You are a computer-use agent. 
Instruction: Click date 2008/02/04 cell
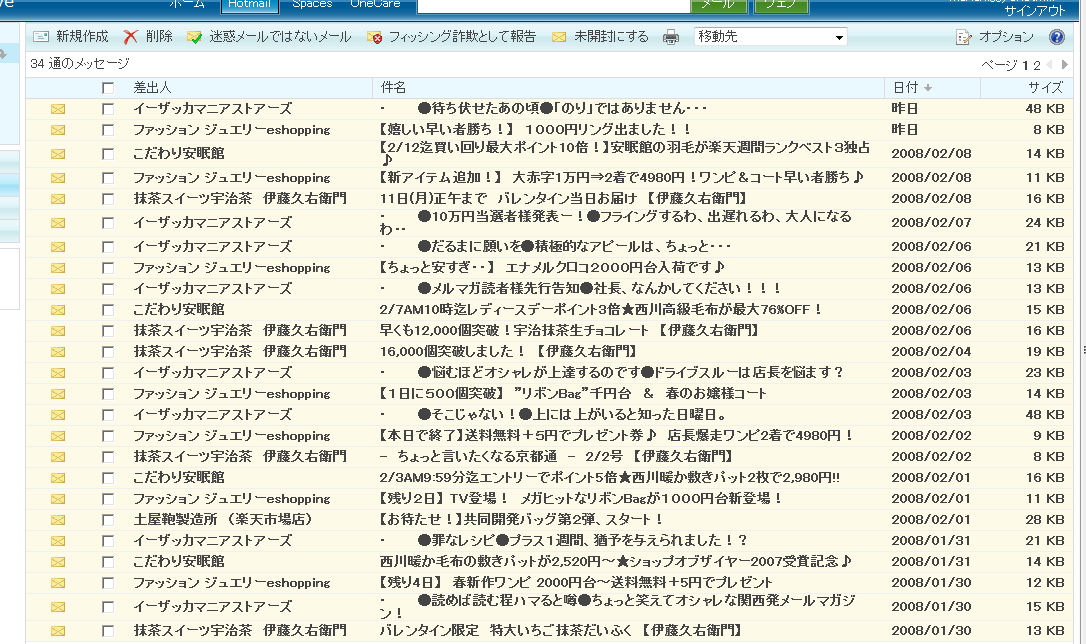click(931, 352)
